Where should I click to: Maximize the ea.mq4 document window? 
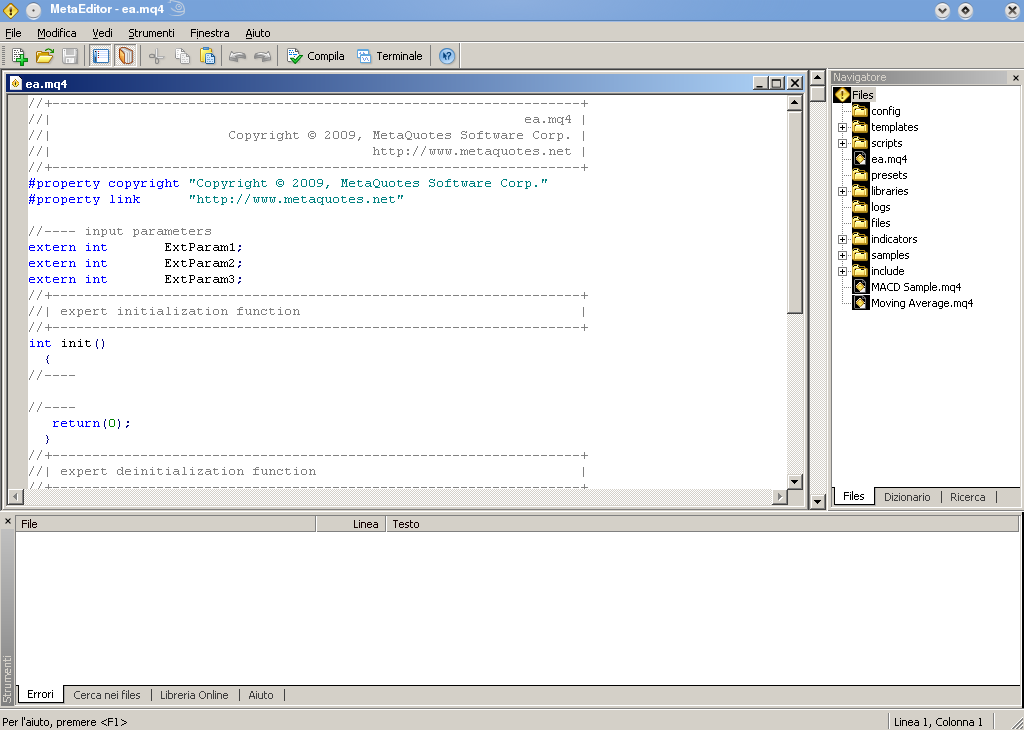point(776,83)
